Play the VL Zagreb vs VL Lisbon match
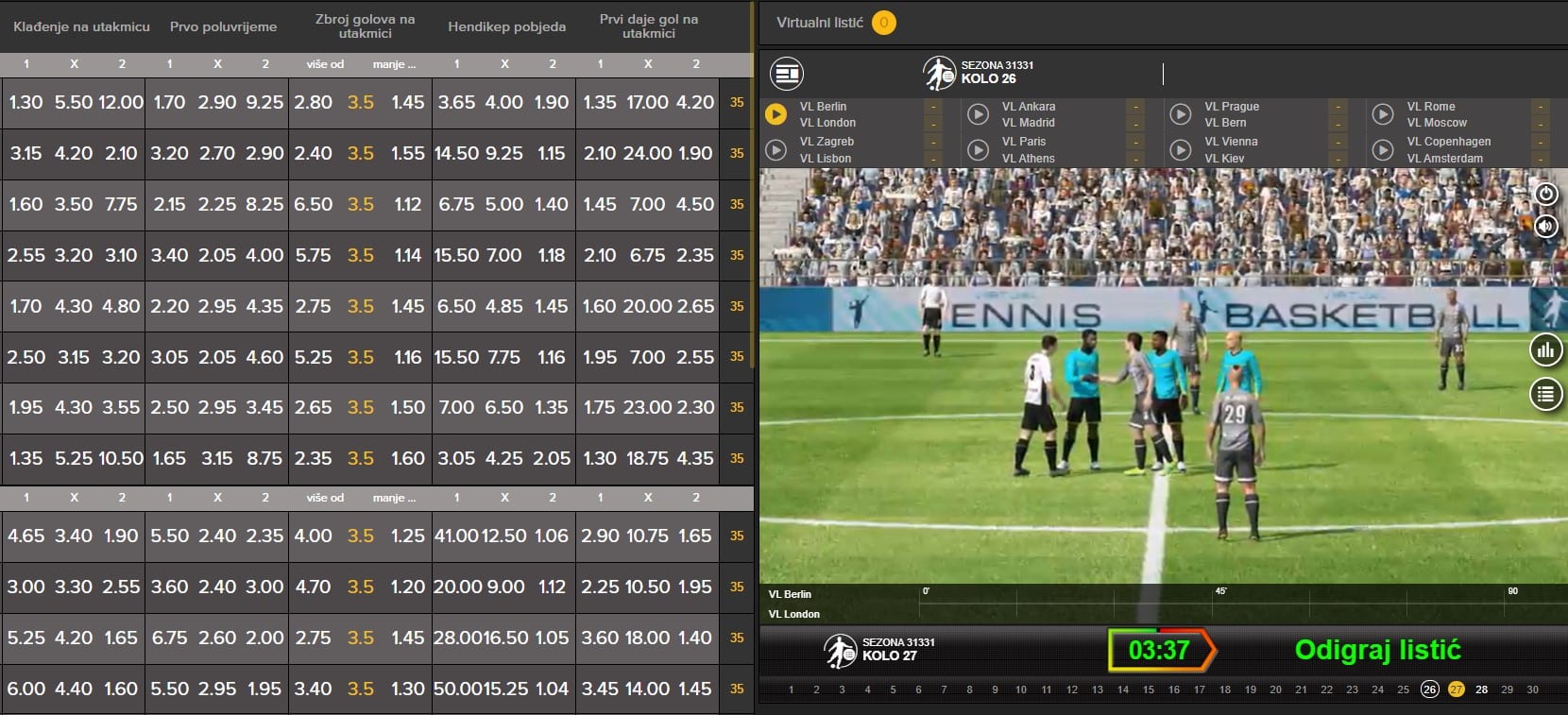Viewport: 1568px width, 715px height. tap(775, 150)
